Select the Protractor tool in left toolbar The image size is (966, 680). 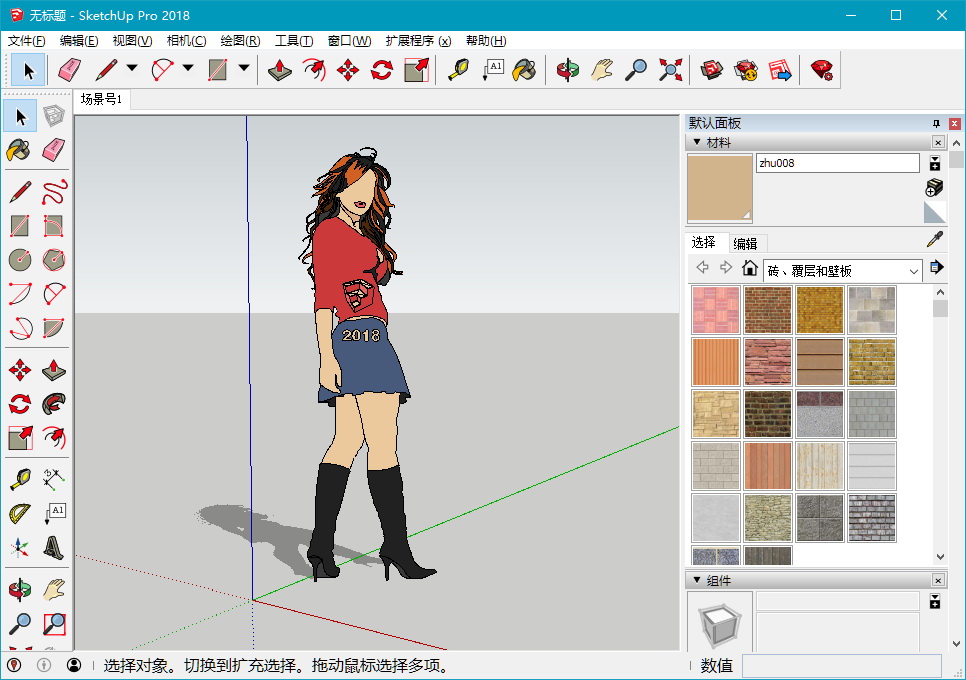click(20, 513)
